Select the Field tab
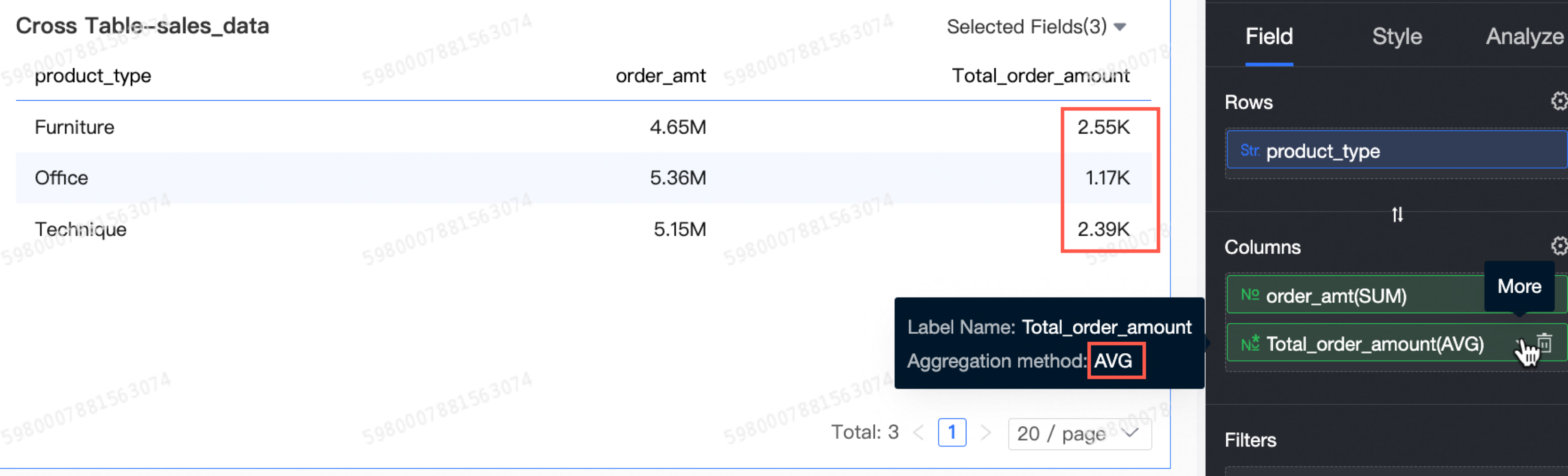1568x476 pixels. click(x=1269, y=36)
